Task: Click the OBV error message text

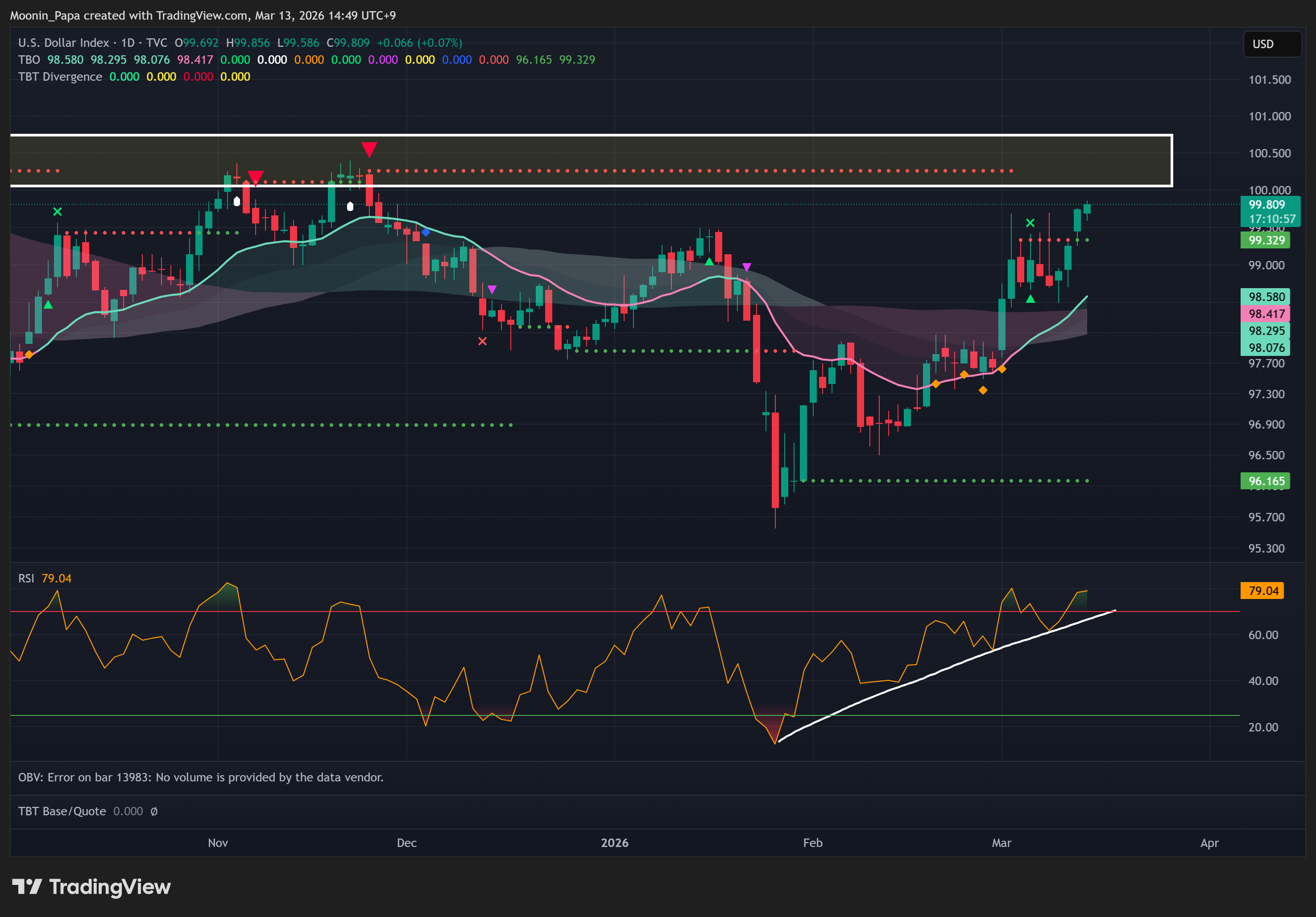Action: click(201, 777)
